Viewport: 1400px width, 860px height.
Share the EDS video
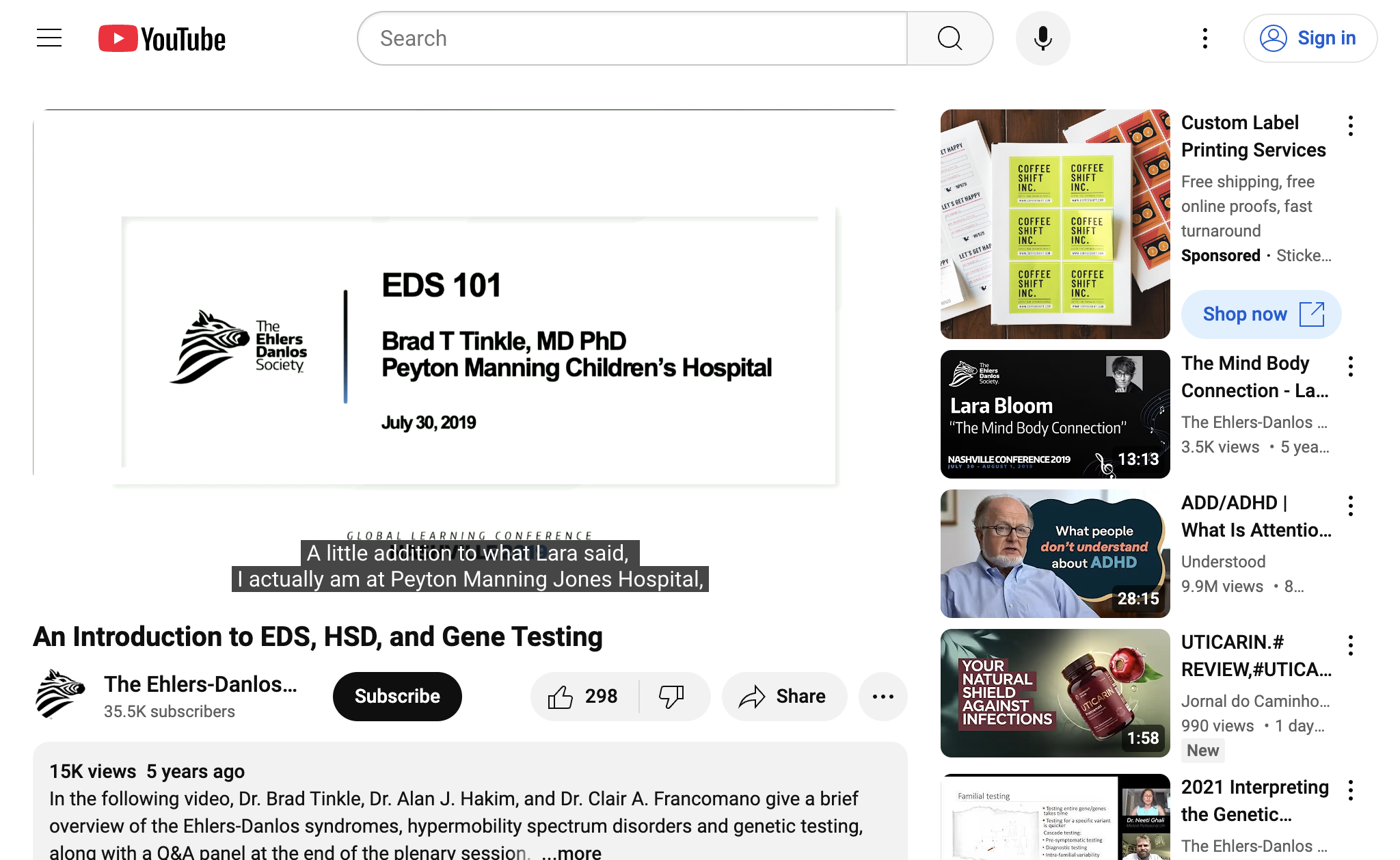[x=784, y=696]
